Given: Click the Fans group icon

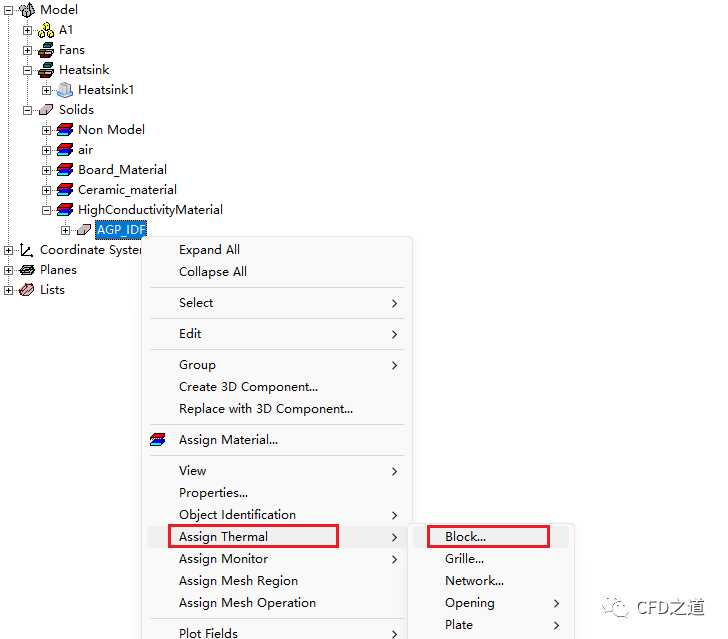Looking at the screenshot, I should [46, 50].
